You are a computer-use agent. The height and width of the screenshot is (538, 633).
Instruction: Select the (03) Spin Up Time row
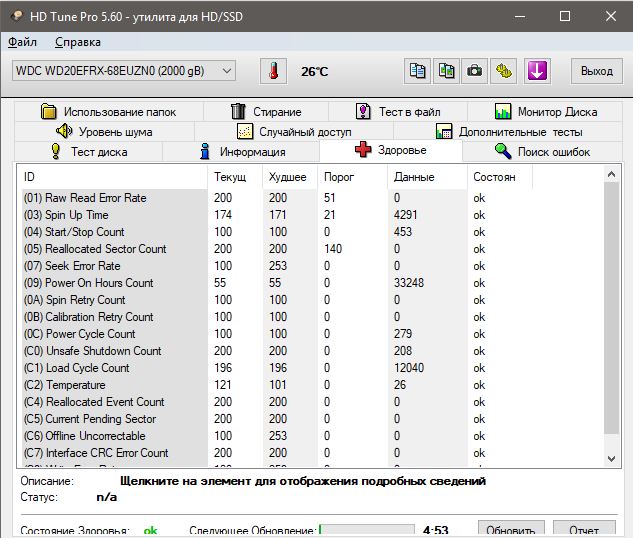click(x=275, y=215)
